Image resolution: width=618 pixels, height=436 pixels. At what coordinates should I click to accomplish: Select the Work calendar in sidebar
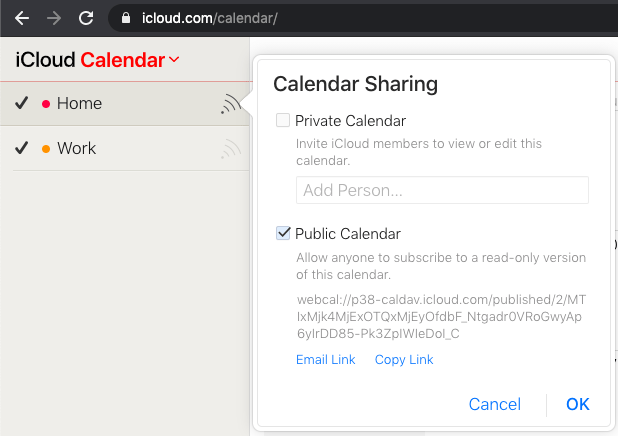point(76,148)
